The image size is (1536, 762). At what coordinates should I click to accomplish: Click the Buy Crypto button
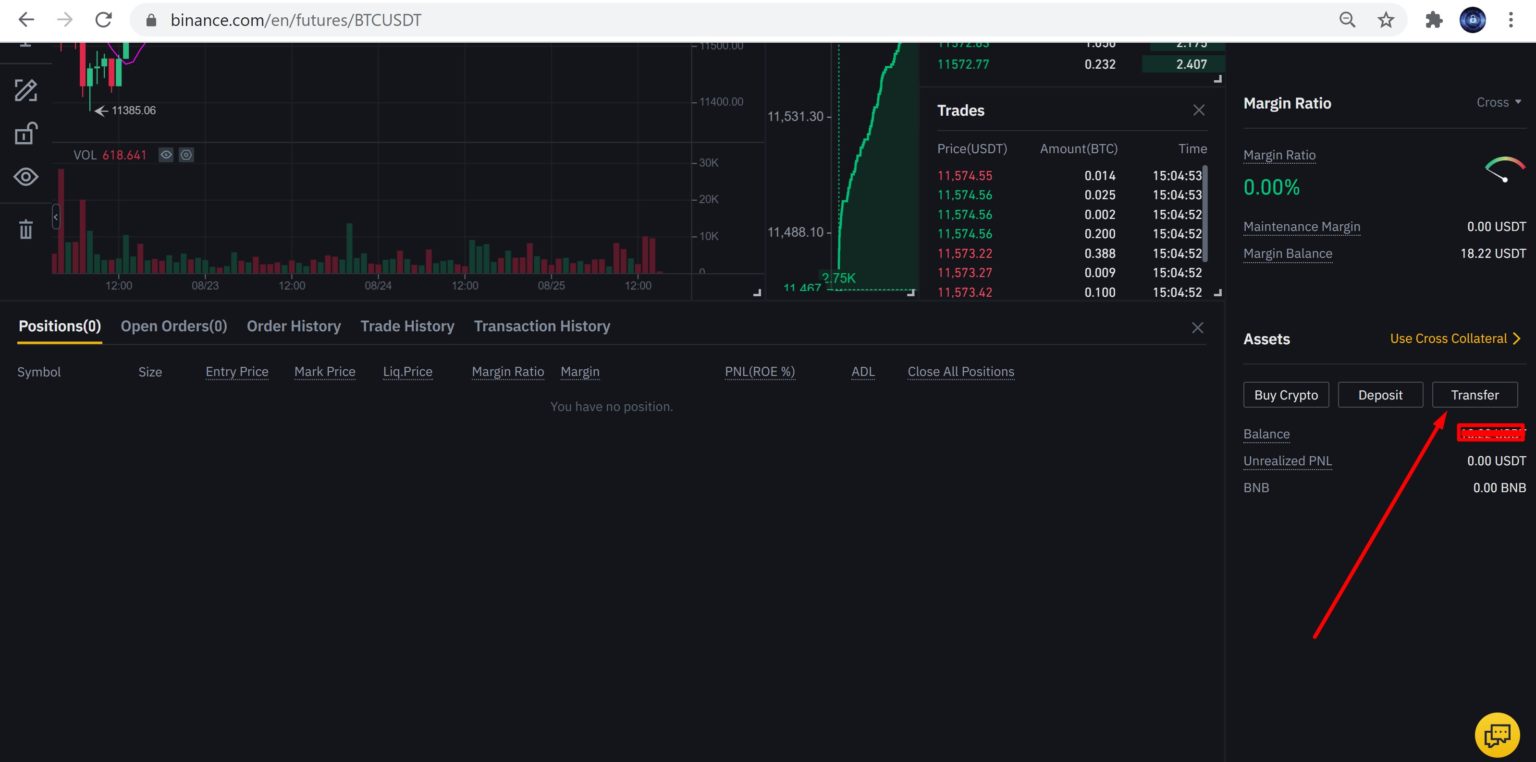click(1286, 395)
